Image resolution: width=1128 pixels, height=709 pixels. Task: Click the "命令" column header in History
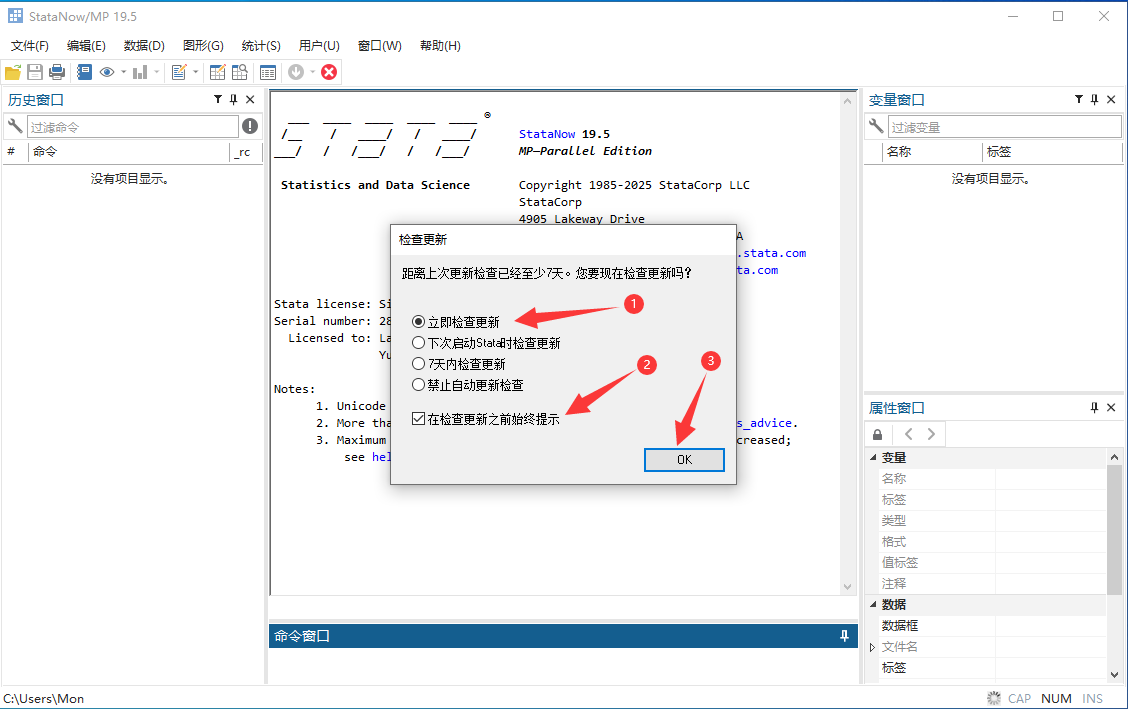[129, 152]
